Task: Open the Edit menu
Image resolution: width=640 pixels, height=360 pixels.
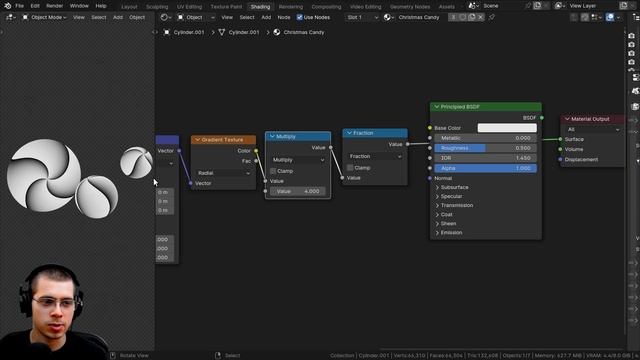Action: 35,6
